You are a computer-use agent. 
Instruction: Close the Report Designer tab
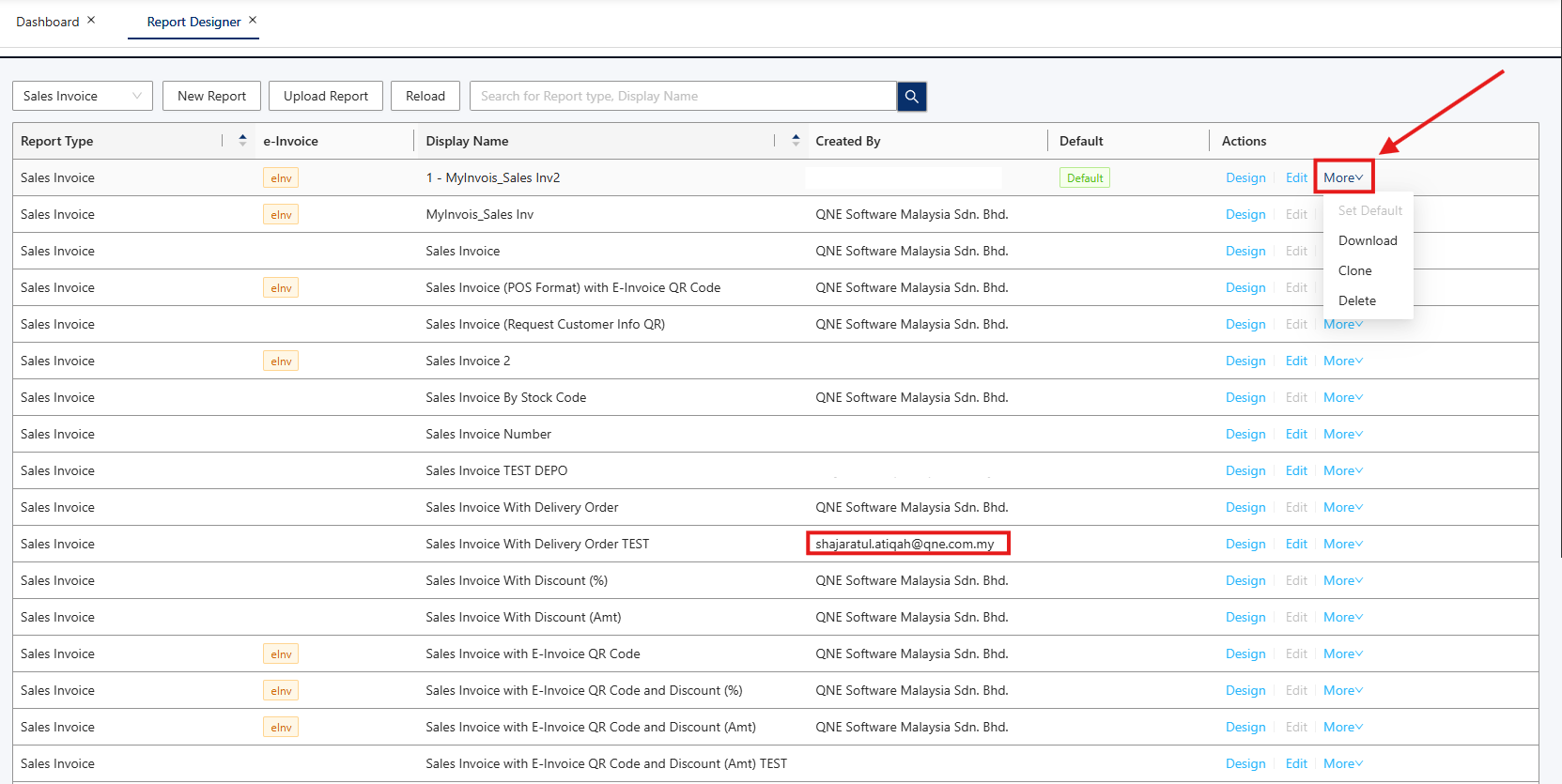(253, 21)
